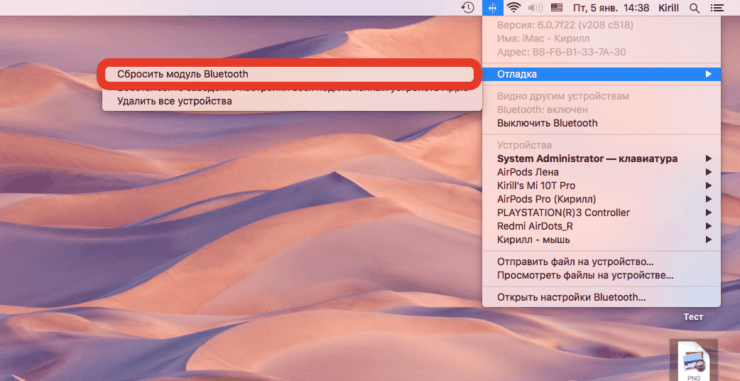Screen dimensions: 740x381
Task: Open the Wi-Fi status icon
Action: click(513, 8)
